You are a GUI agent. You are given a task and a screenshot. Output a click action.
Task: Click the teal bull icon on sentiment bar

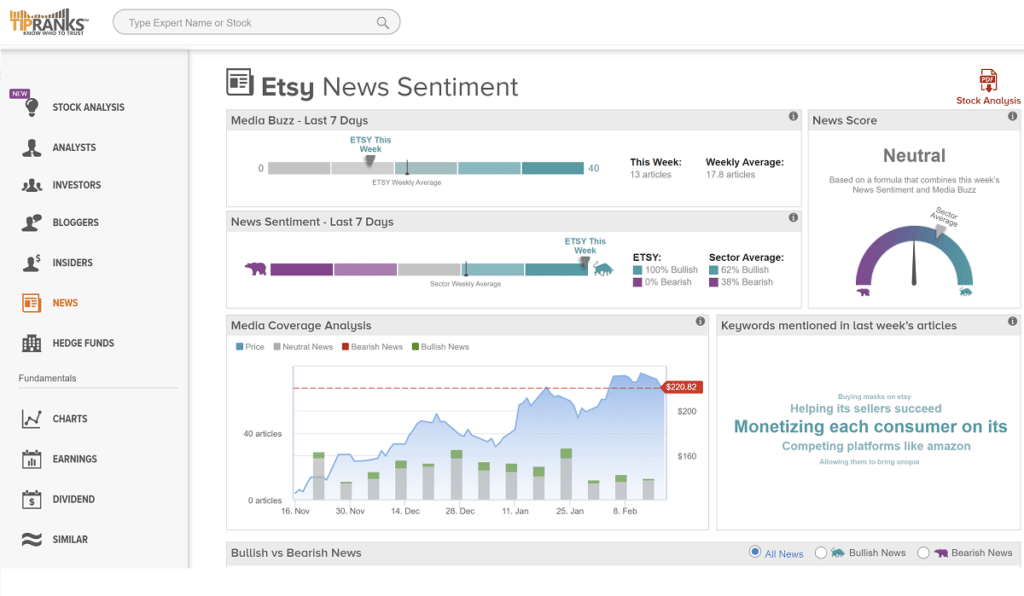point(603,268)
